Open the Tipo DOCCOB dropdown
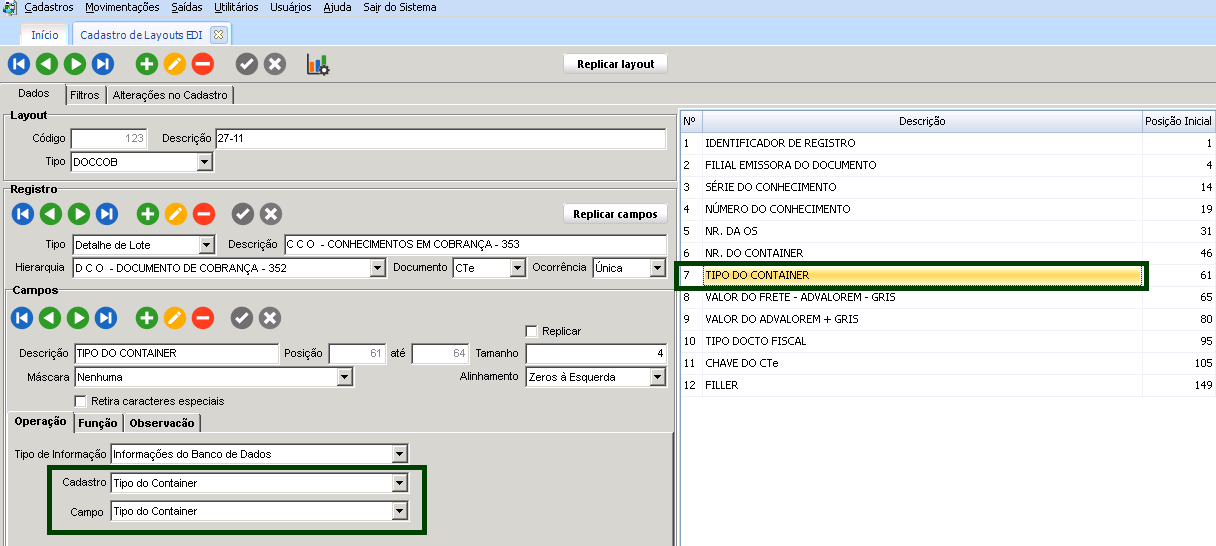Viewport: 1216px width, 546px height. pos(204,162)
